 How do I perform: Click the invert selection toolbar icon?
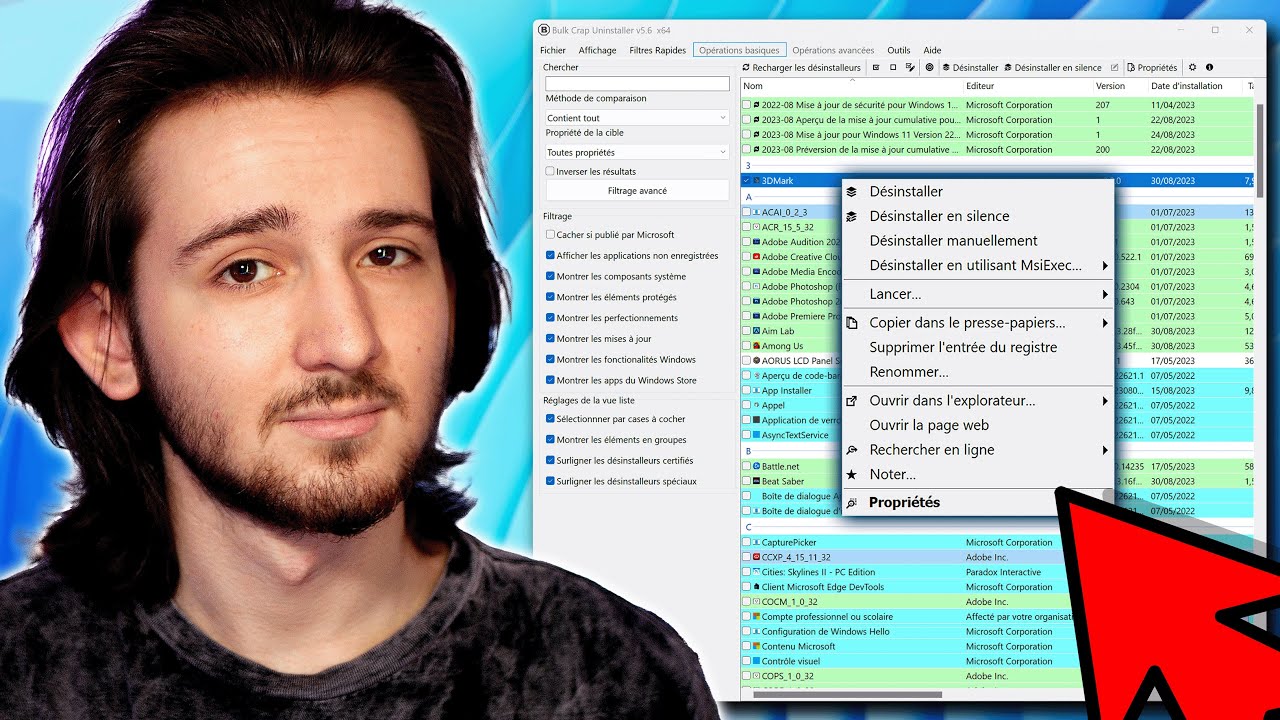[x=910, y=67]
